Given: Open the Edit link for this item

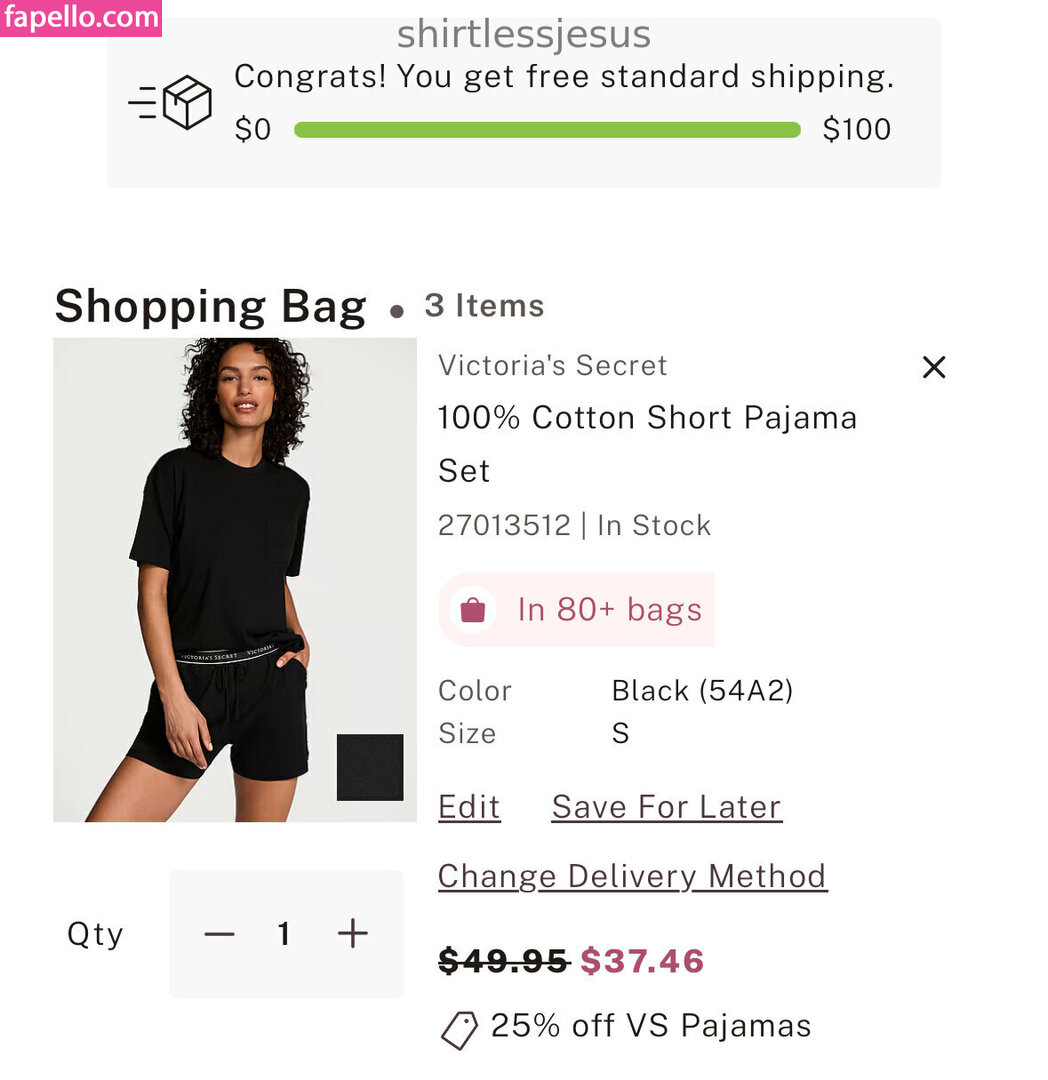Looking at the screenshot, I should point(469,807).
